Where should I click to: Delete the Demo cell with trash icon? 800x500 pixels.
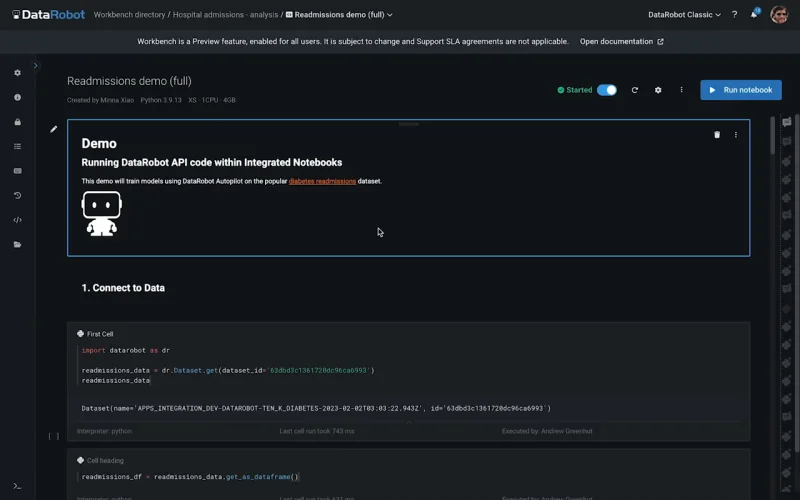coord(717,135)
